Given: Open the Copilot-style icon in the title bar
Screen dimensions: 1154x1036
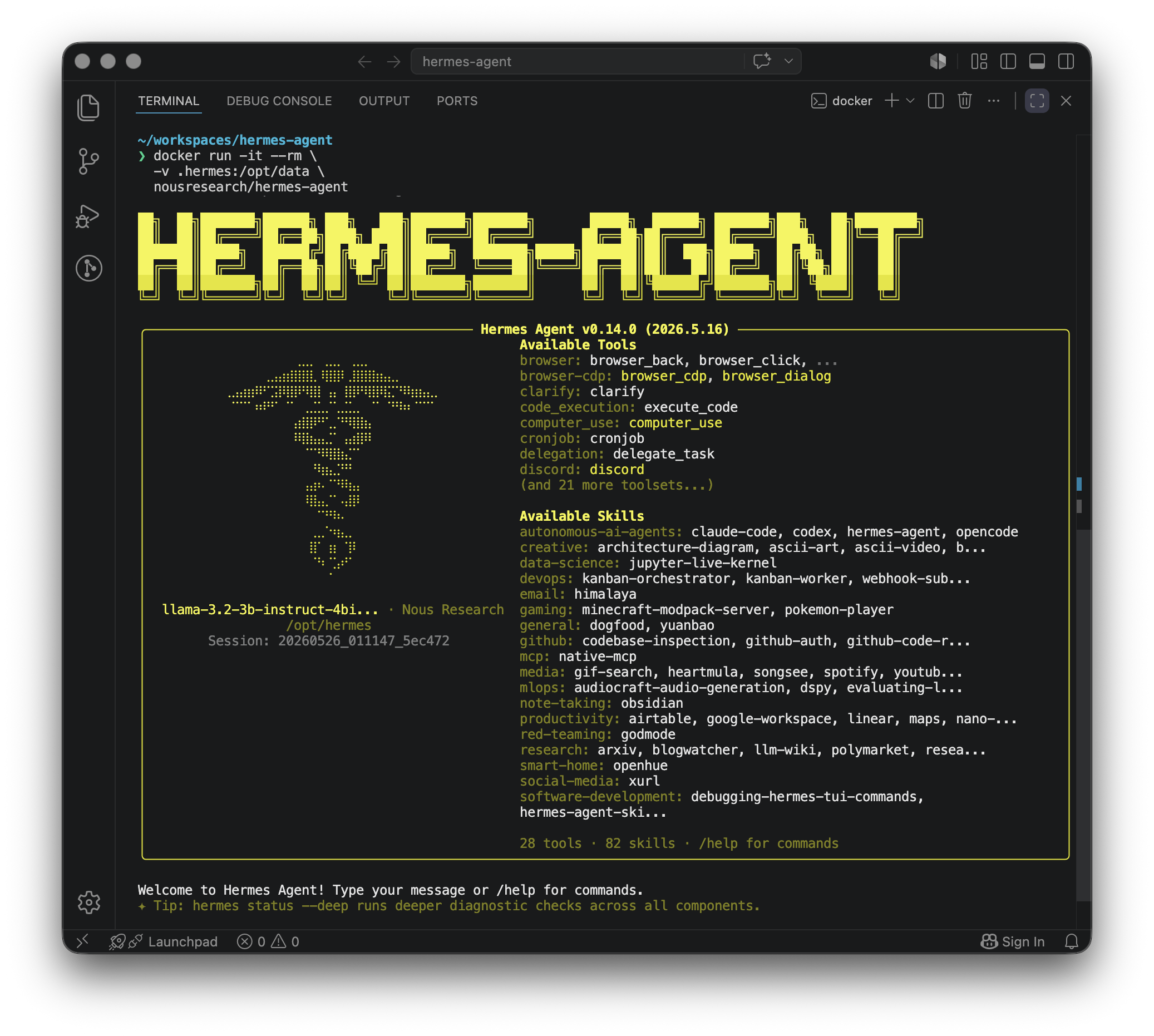Looking at the screenshot, I should point(938,61).
